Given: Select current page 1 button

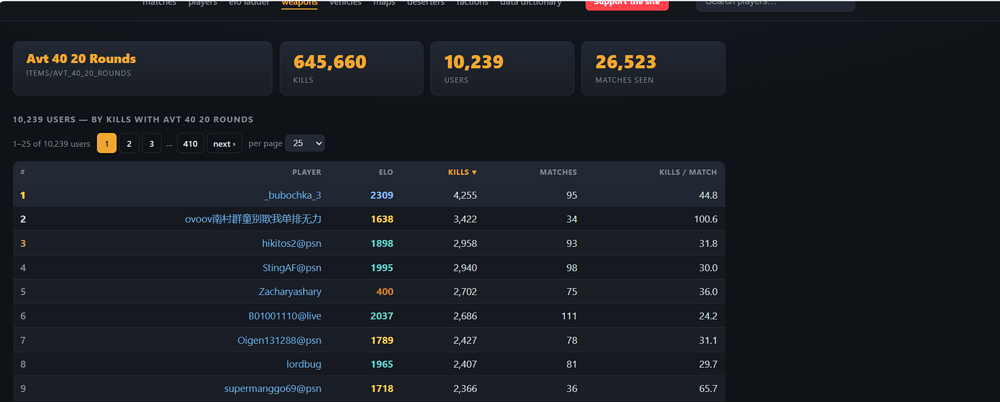Looking at the screenshot, I should tap(107, 144).
